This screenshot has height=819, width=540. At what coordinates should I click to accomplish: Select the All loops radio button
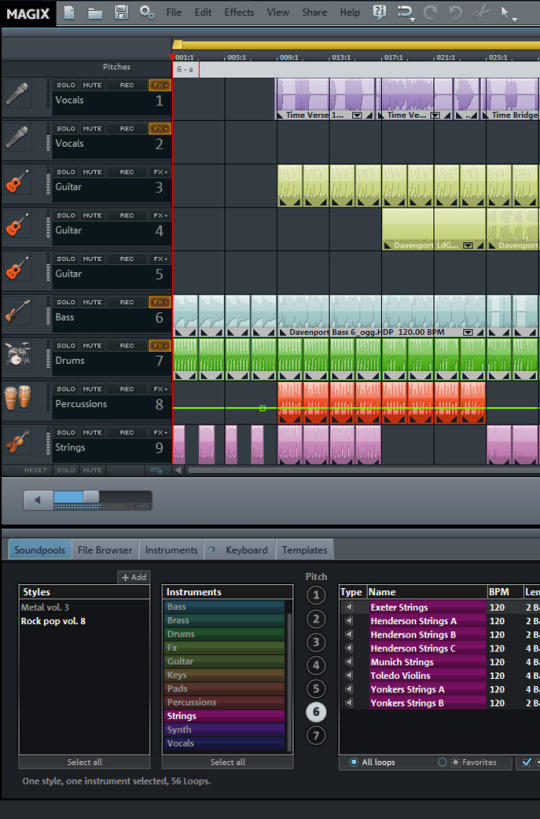[x=354, y=762]
